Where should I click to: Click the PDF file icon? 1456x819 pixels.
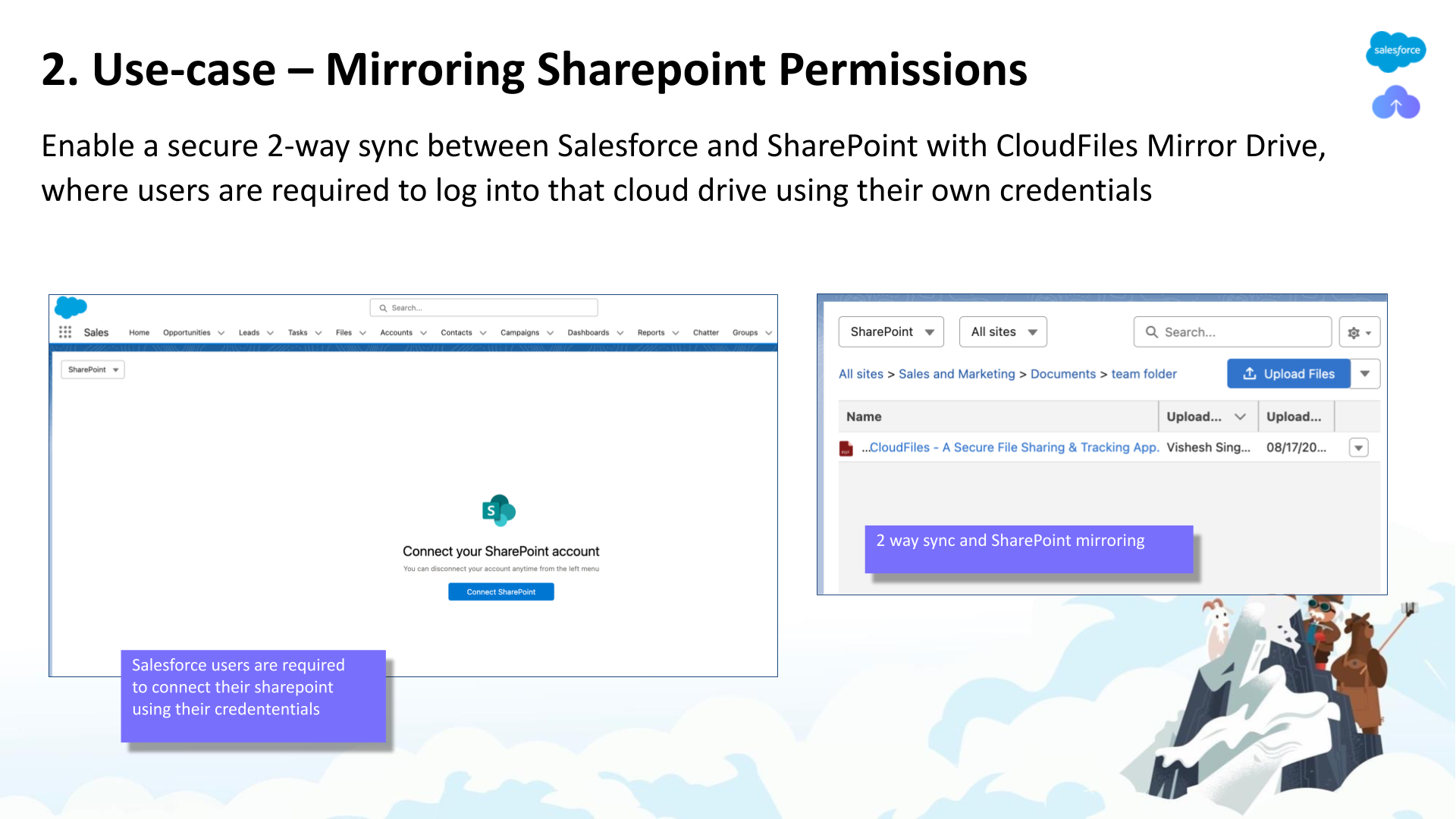pyautogui.click(x=846, y=448)
